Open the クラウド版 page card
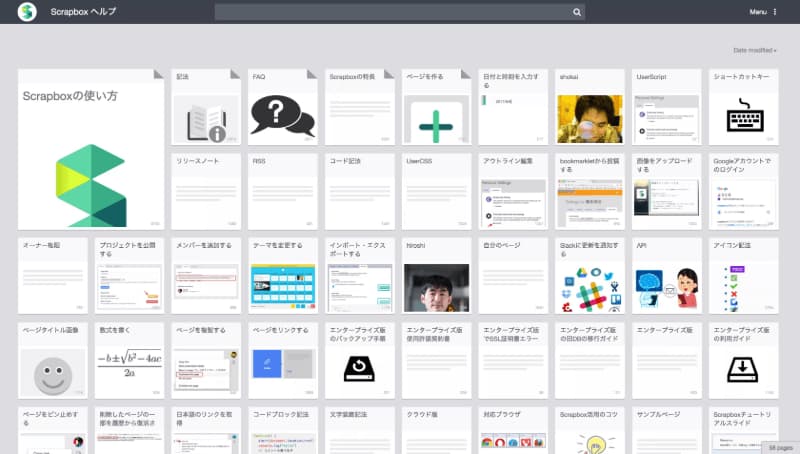Viewport: 800px width, 454px height. point(436,431)
